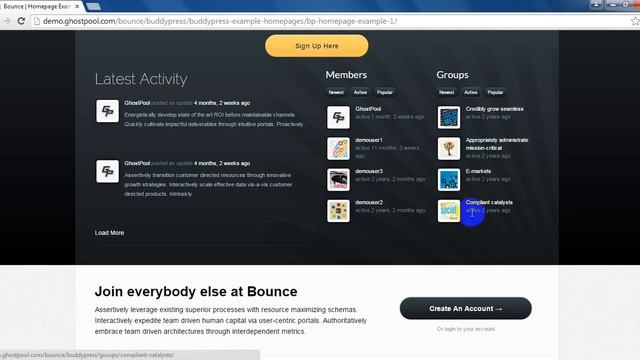Viewport: 640px width, 360px height.
Task: Click 'Or login to your account' link
Action: [466, 329]
